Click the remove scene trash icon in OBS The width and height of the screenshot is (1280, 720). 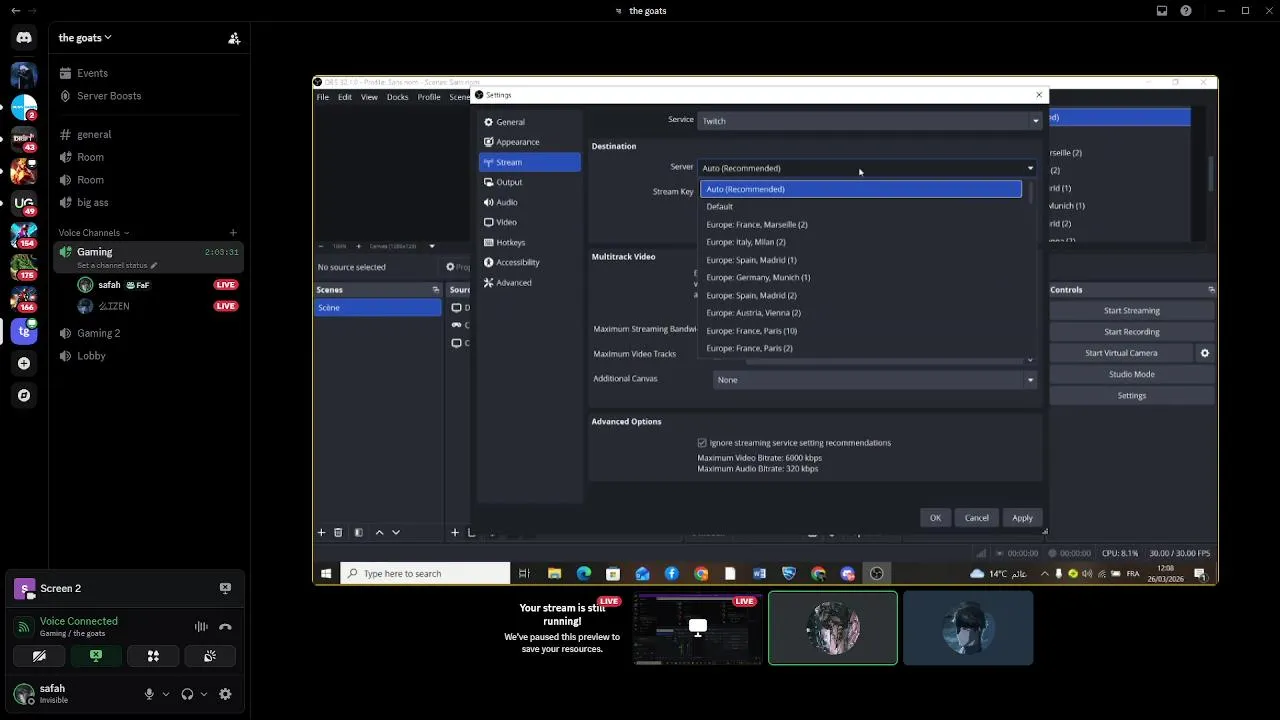coord(338,533)
